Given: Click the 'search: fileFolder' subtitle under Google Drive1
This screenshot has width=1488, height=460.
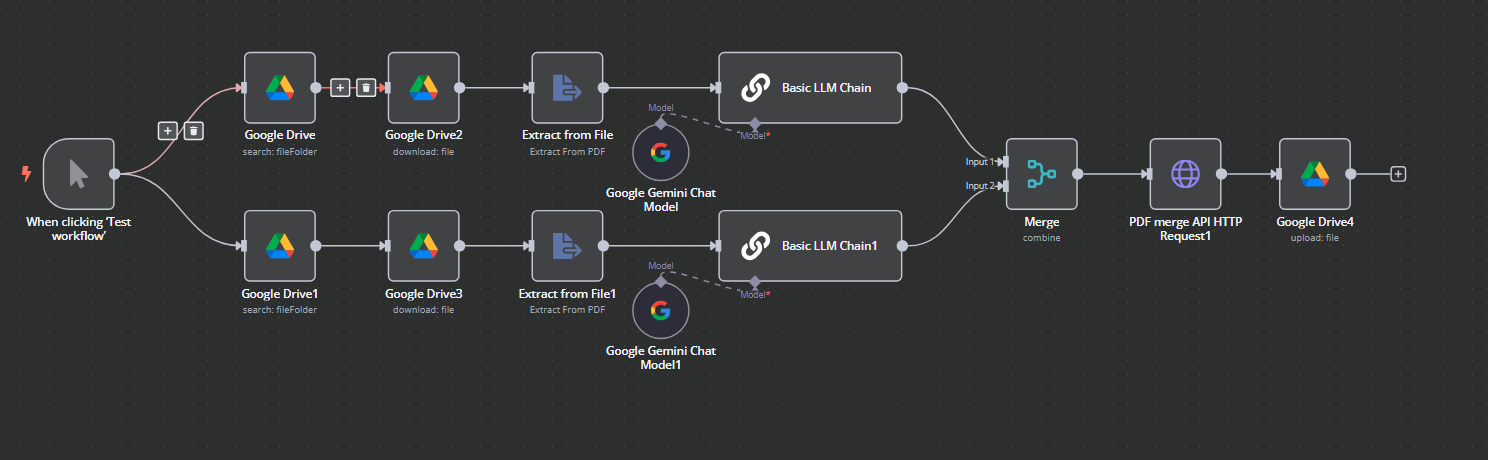Looking at the screenshot, I should coord(280,310).
